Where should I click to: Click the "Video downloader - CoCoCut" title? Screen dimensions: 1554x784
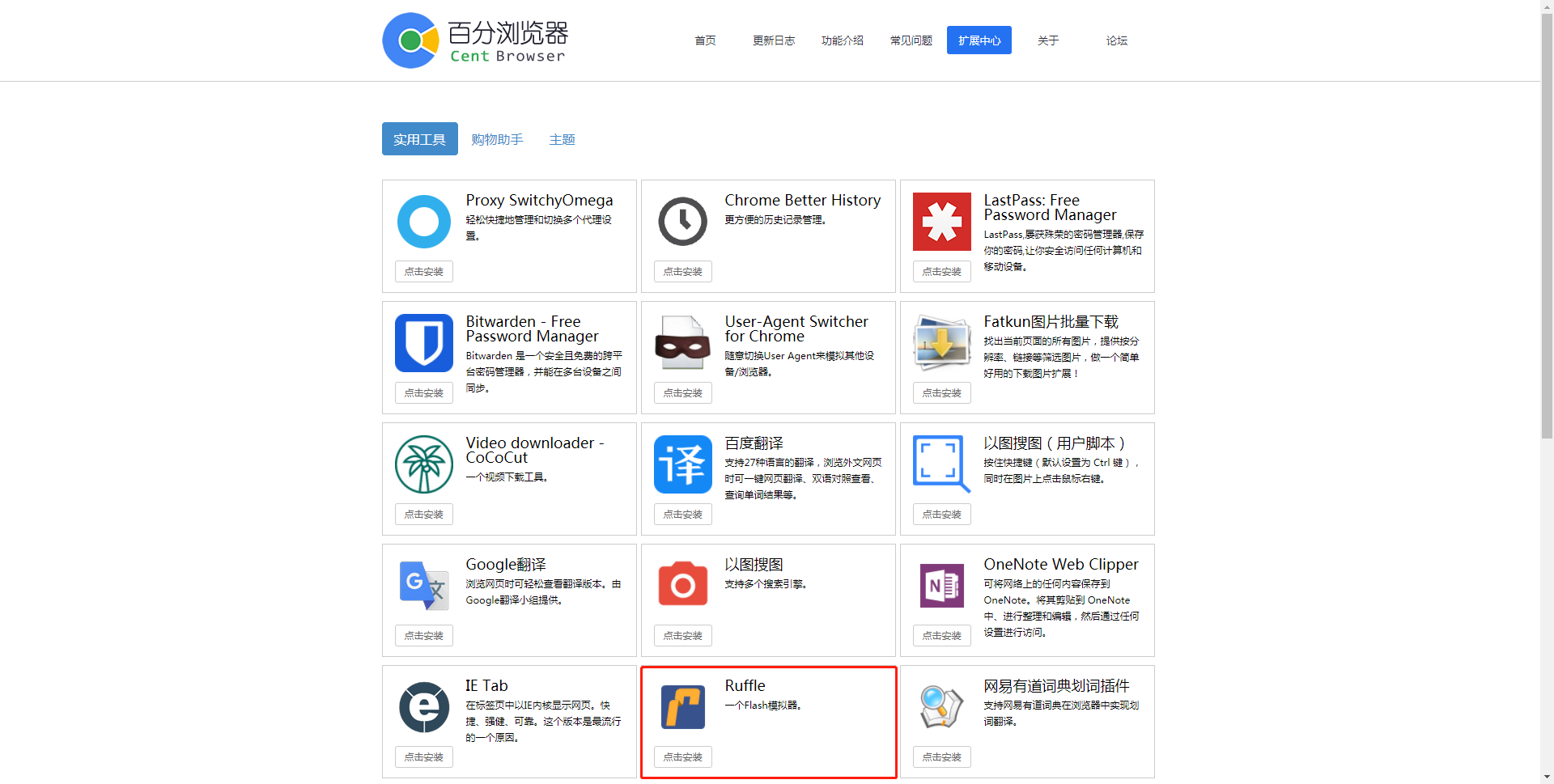[535, 451]
